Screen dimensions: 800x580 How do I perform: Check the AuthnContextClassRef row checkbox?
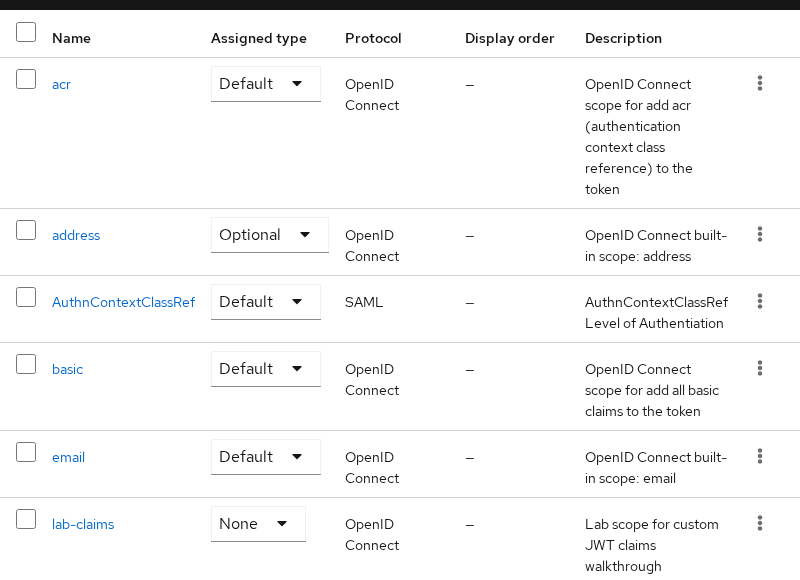[x=26, y=297]
